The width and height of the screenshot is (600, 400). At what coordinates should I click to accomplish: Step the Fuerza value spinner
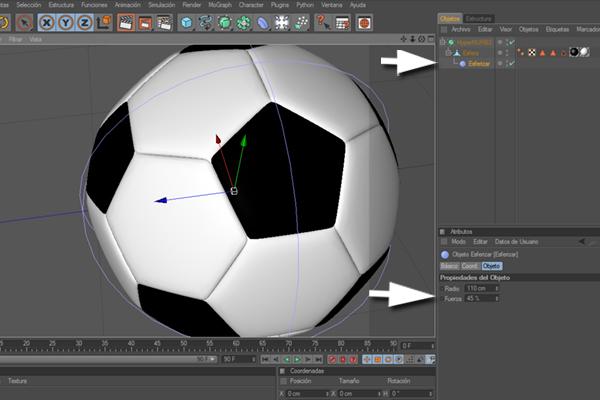pyautogui.click(x=497, y=299)
